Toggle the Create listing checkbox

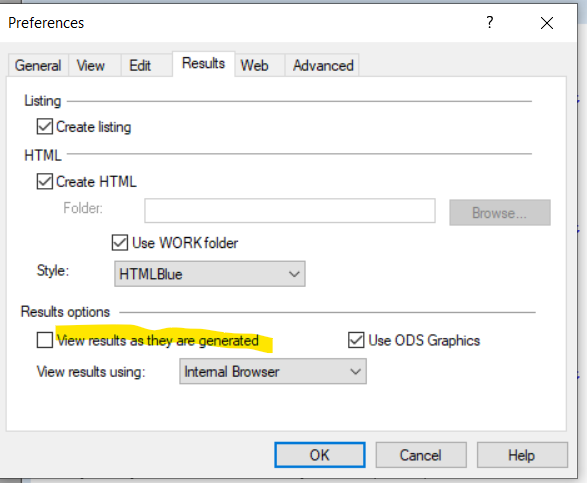pyautogui.click(x=45, y=127)
